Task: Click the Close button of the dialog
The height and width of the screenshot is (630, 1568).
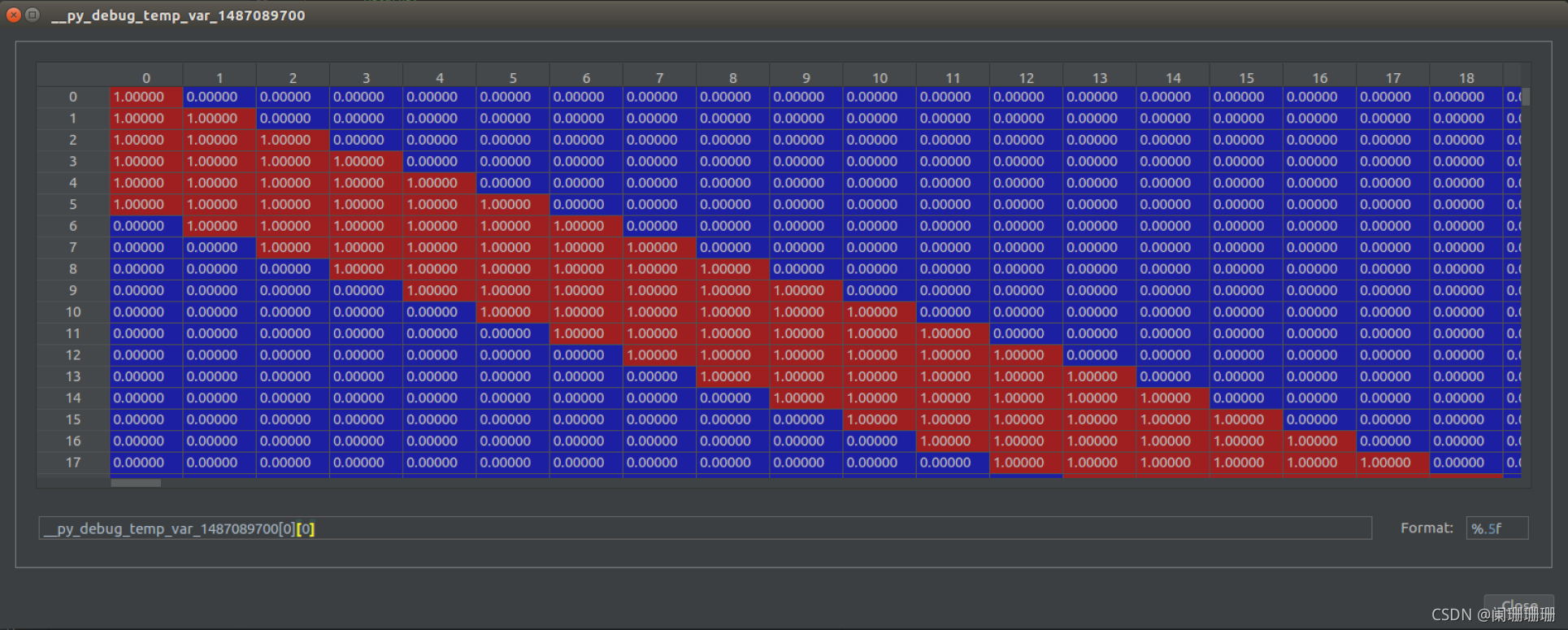Action: (1518, 606)
